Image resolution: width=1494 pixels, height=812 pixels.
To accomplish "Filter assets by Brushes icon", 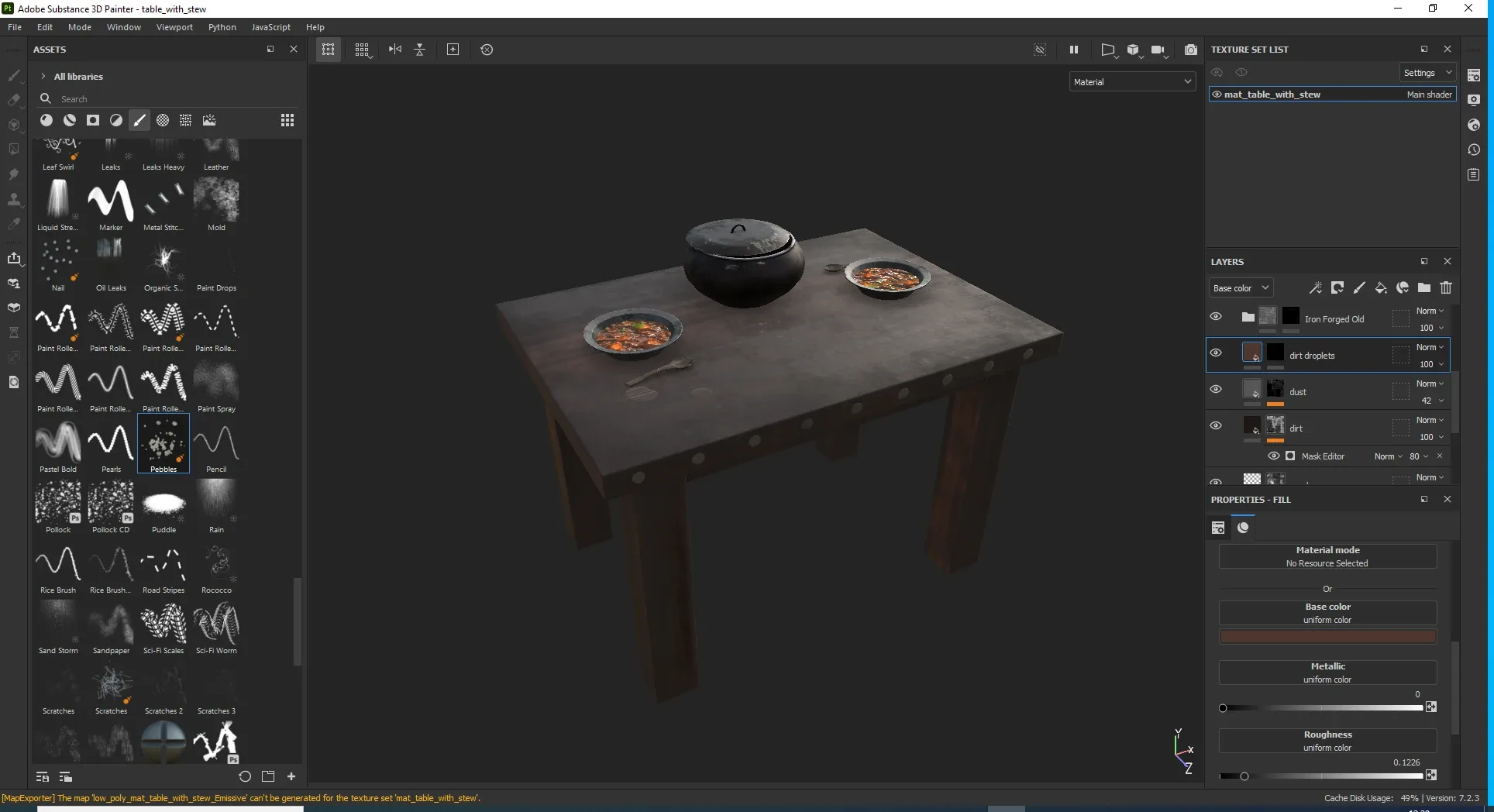I will pyautogui.click(x=139, y=120).
